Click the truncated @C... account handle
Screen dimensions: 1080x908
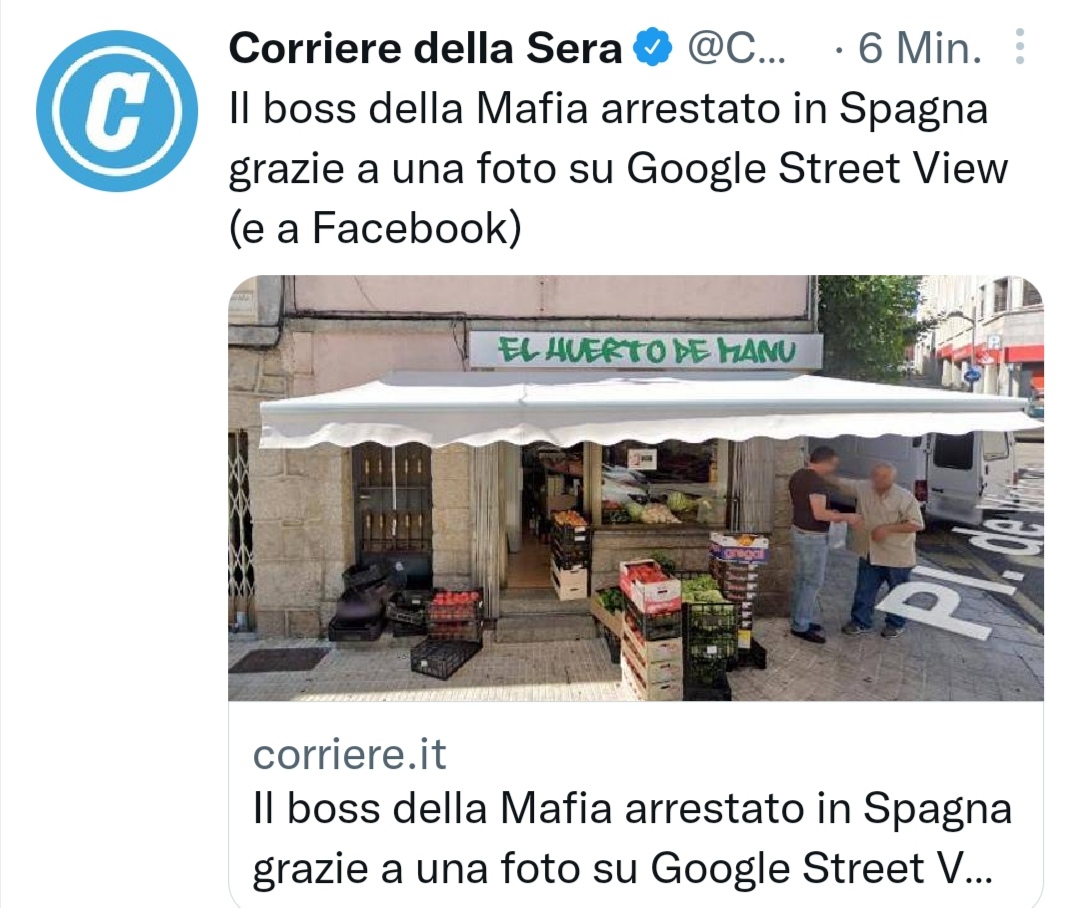(736, 48)
